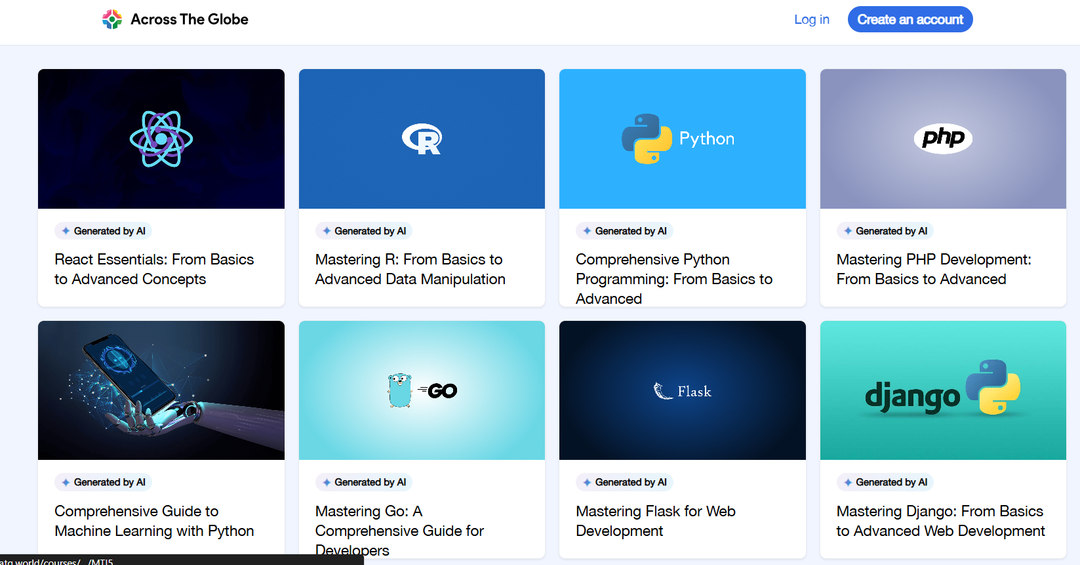Click the Python snake logo icon
The width and height of the screenshot is (1080, 565).
(647, 138)
